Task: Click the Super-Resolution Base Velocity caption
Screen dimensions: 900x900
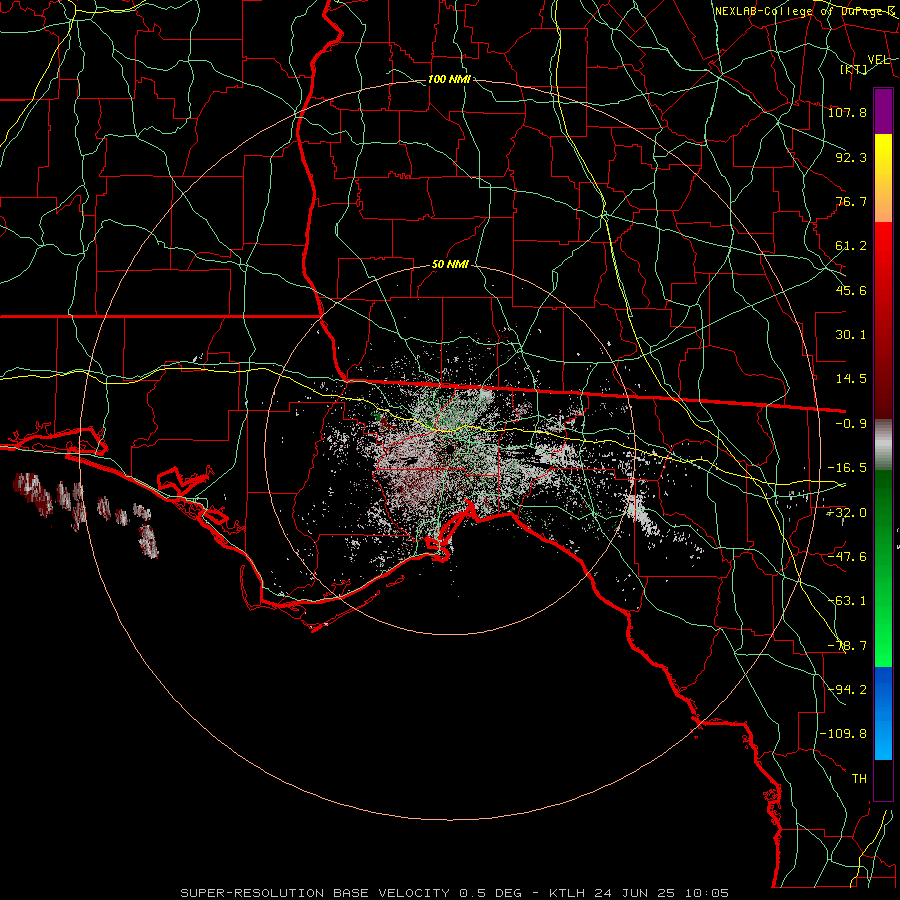Action: click(x=455, y=893)
